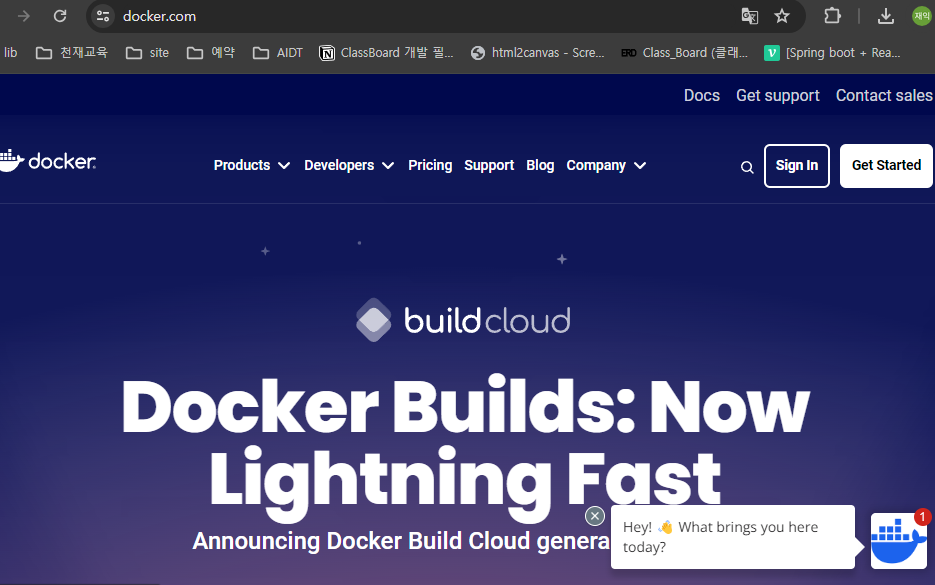Viewport: 935px width, 585px height.
Task: Dismiss the chat popup with X
Action: click(x=595, y=516)
